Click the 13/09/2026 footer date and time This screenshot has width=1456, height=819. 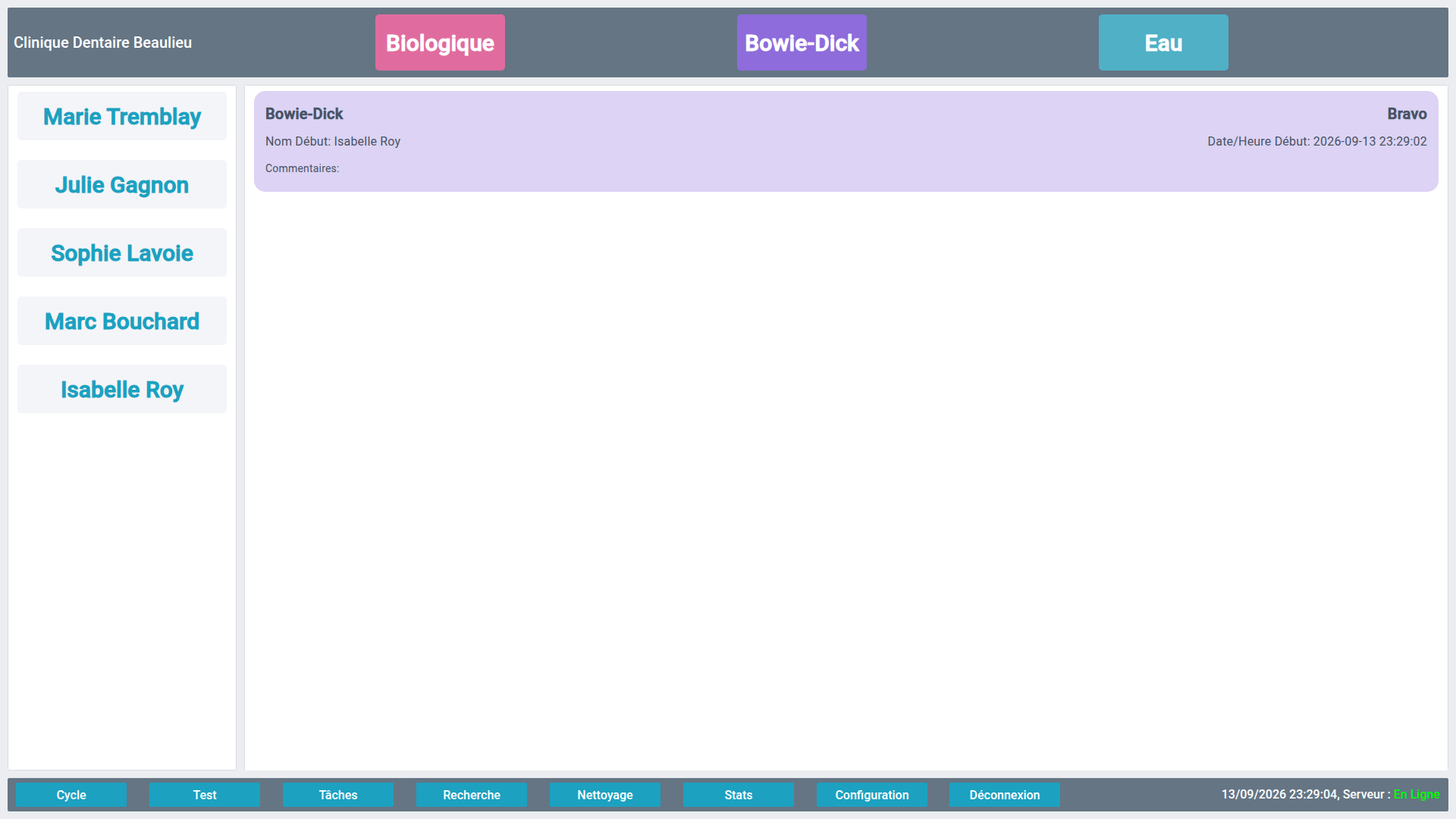tap(1279, 794)
